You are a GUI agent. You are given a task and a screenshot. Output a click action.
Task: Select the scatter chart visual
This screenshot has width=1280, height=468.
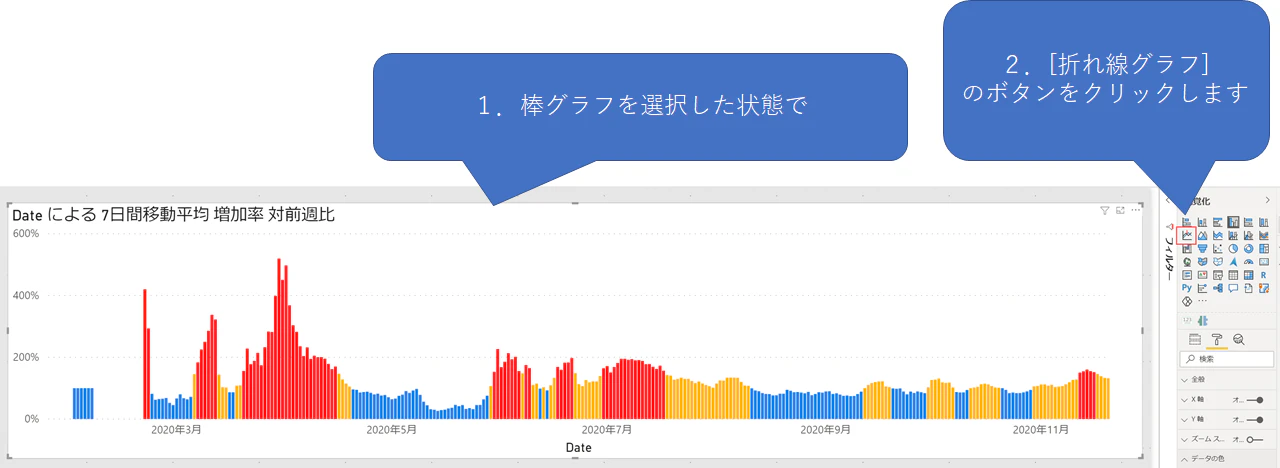1217,248
